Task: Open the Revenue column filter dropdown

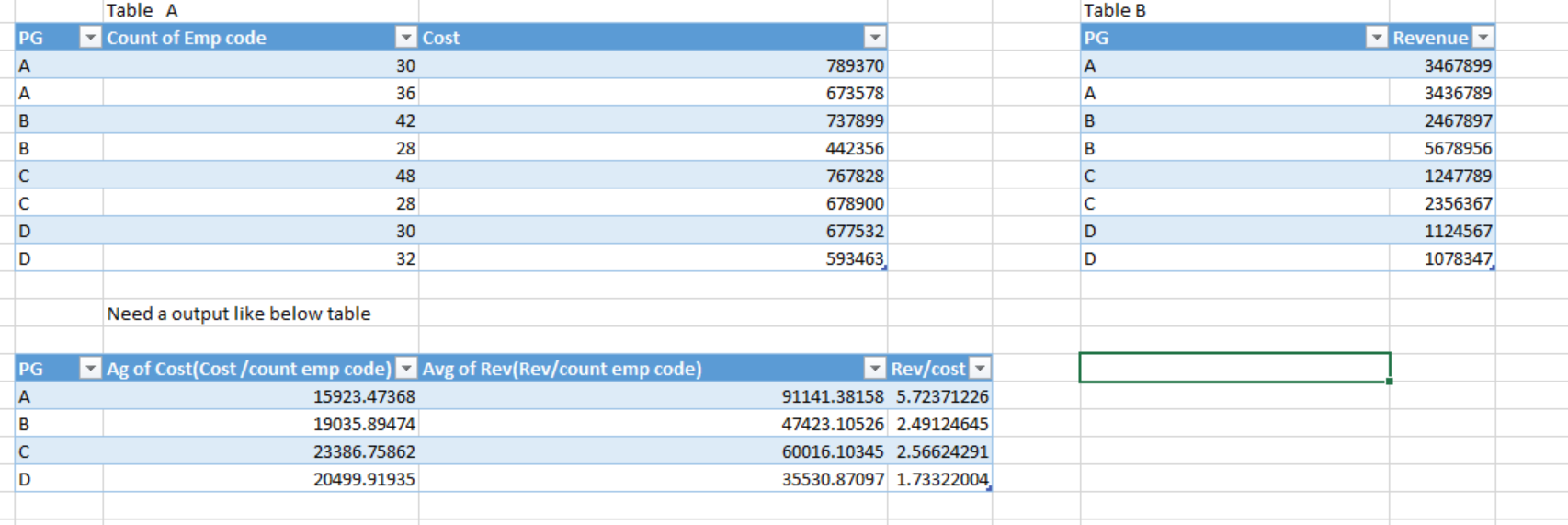Action: (x=1483, y=38)
